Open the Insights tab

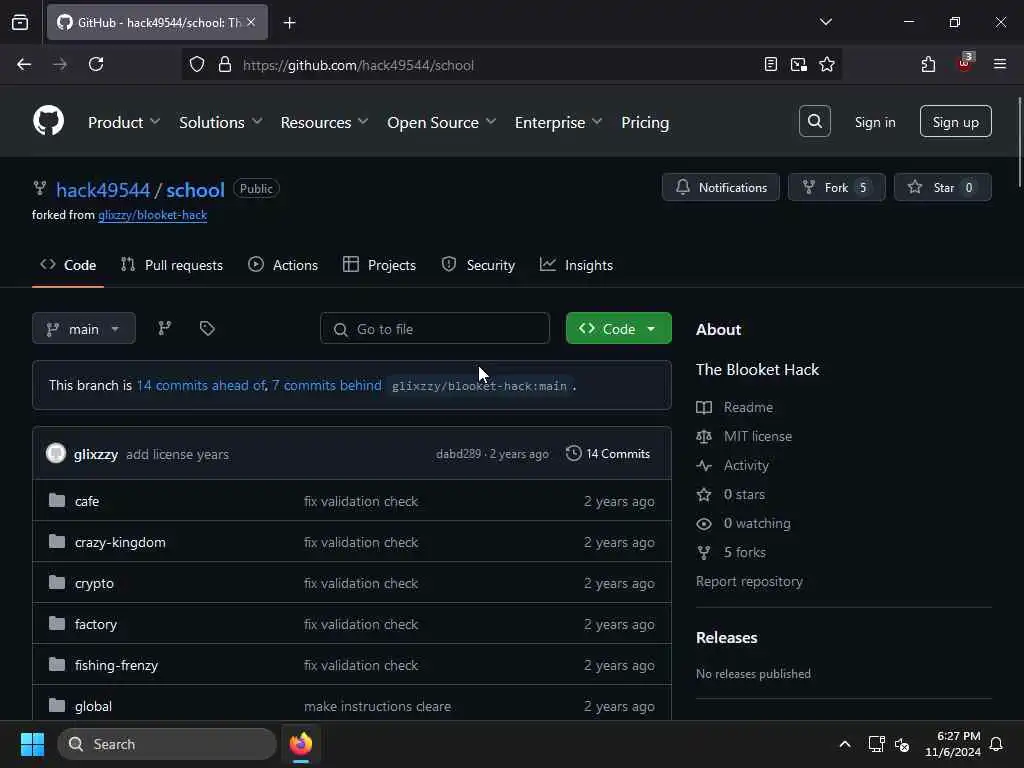577,265
